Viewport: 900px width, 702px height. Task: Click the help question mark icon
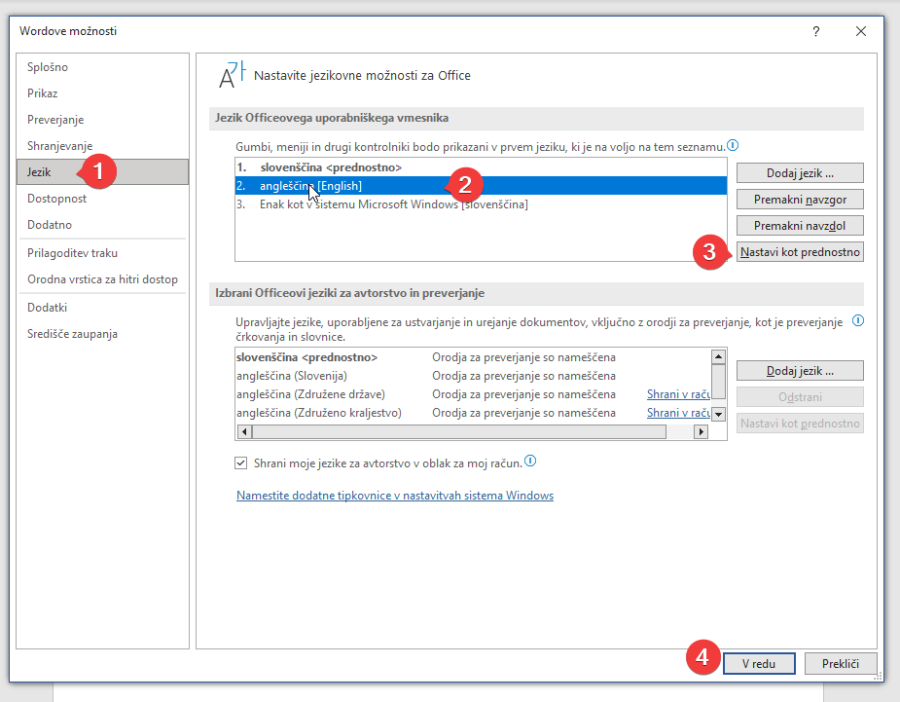coord(816,31)
